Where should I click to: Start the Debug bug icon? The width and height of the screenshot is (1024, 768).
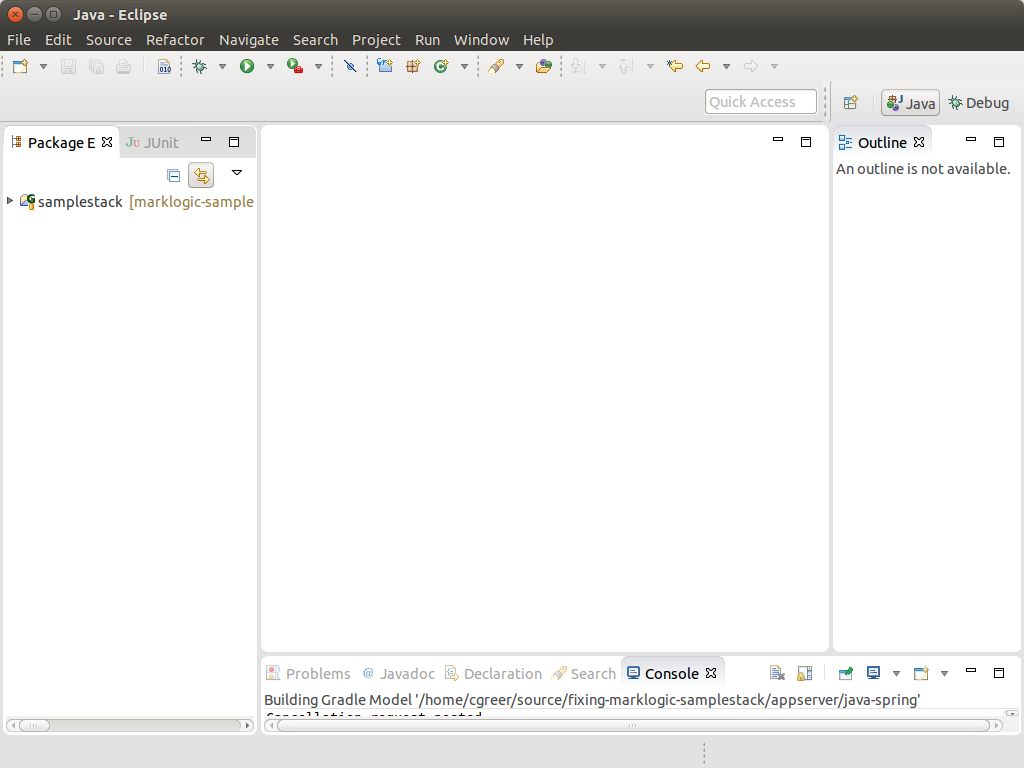[200, 66]
